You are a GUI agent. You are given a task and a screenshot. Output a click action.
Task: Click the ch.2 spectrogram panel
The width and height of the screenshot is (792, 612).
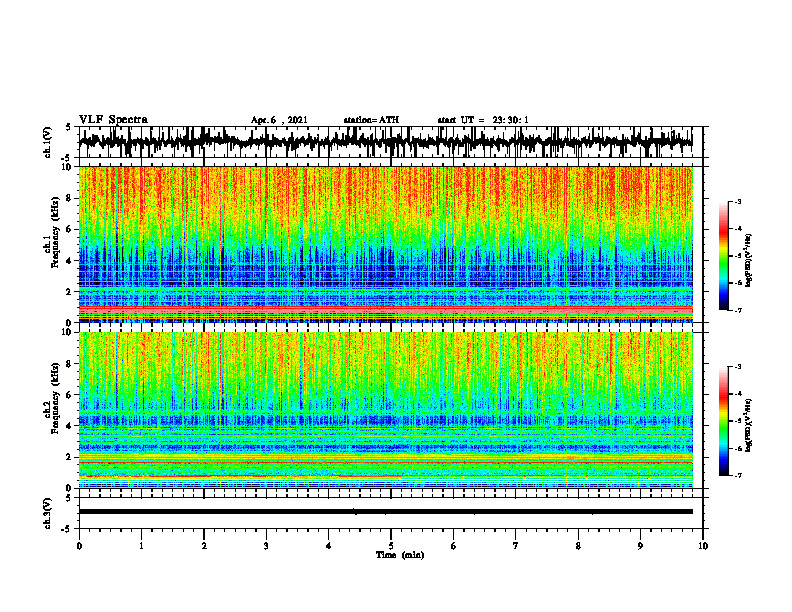(386, 410)
